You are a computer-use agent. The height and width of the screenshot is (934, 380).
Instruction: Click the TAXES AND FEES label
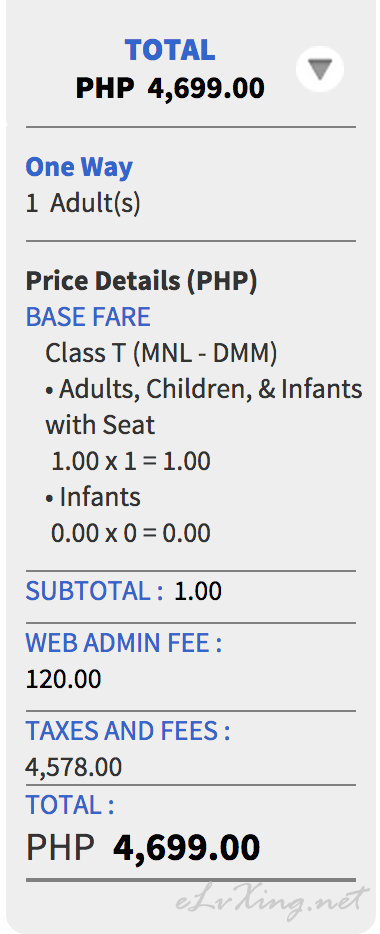click(128, 731)
